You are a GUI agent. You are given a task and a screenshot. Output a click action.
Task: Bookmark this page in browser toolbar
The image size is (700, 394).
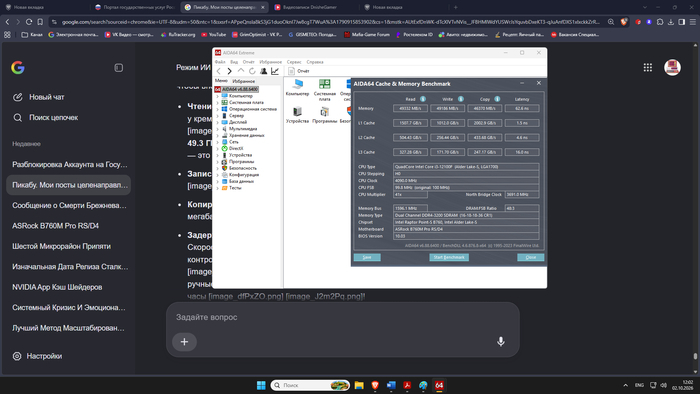click(40, 22)
